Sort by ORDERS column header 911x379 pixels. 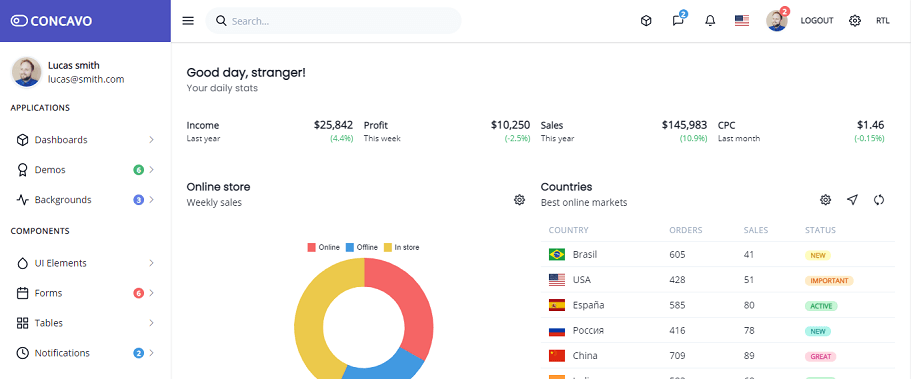pyautogui.click(x=686, y=230)
